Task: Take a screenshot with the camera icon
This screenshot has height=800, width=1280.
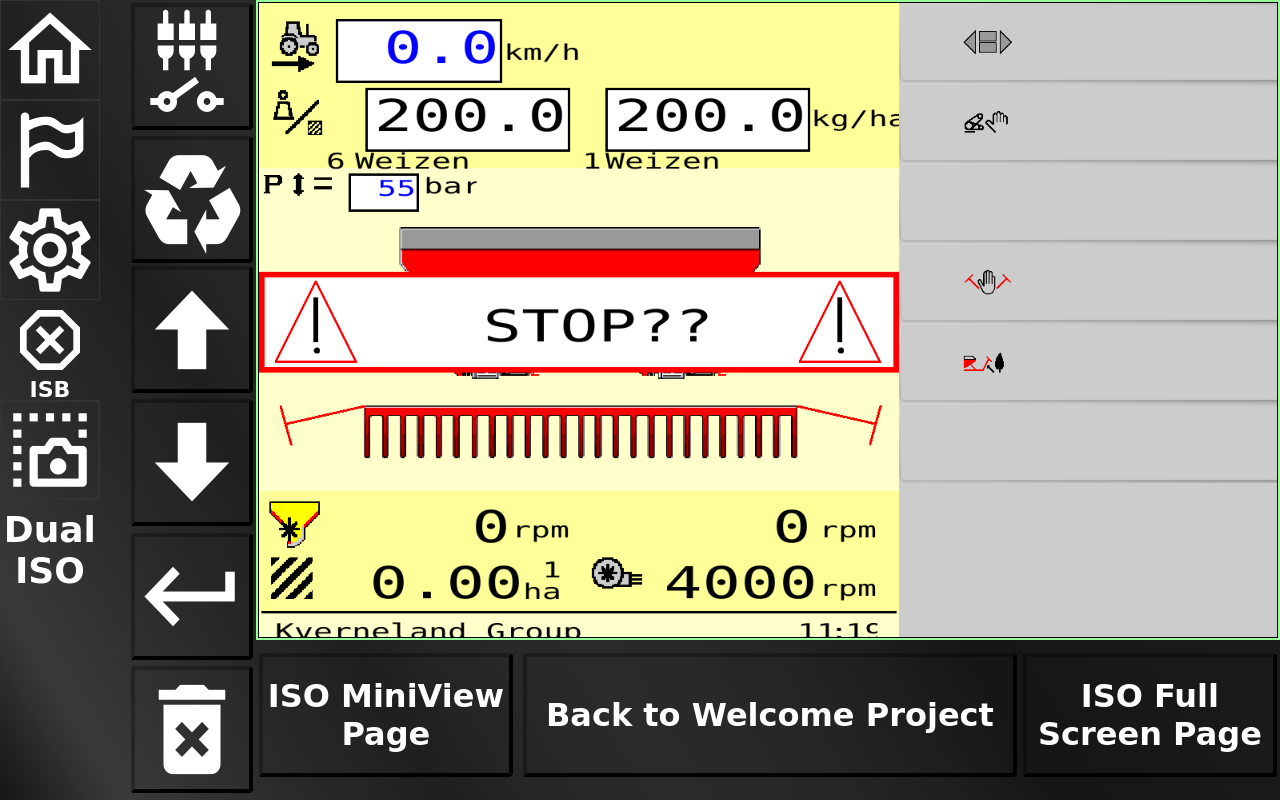Action: click(50, 450)
